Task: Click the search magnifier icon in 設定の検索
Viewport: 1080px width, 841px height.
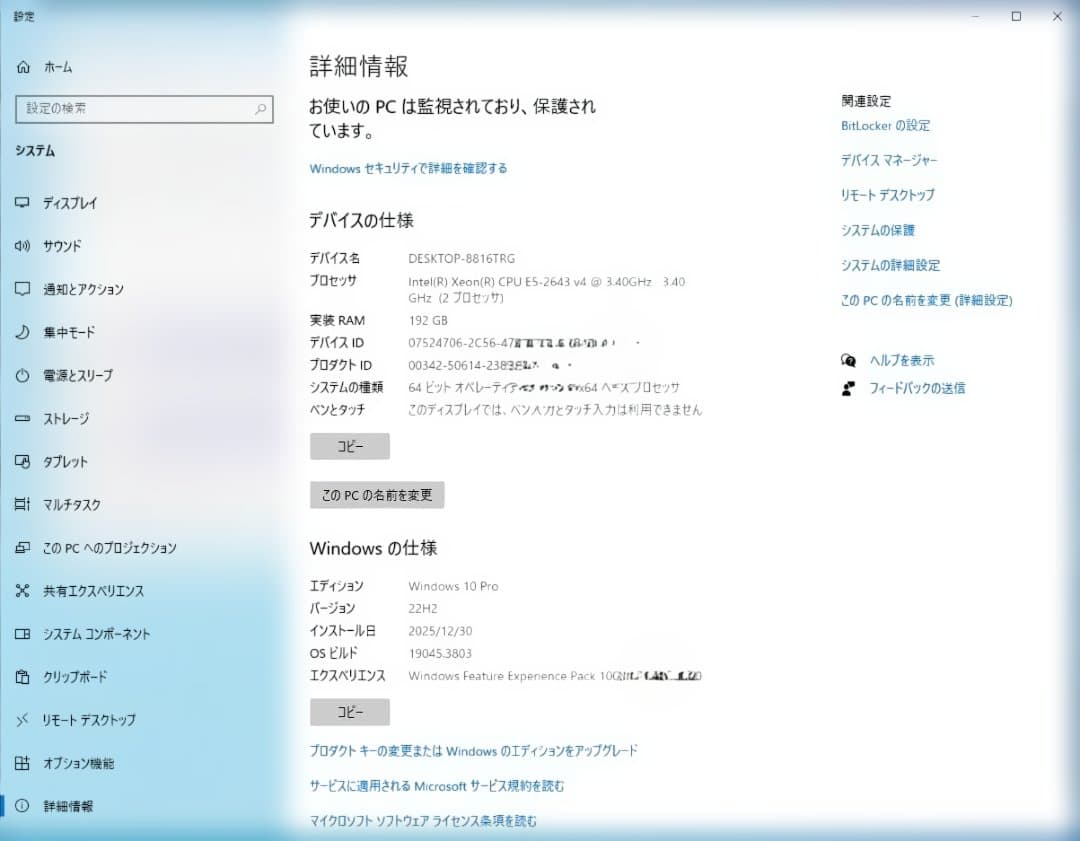Action: (260, 109)
